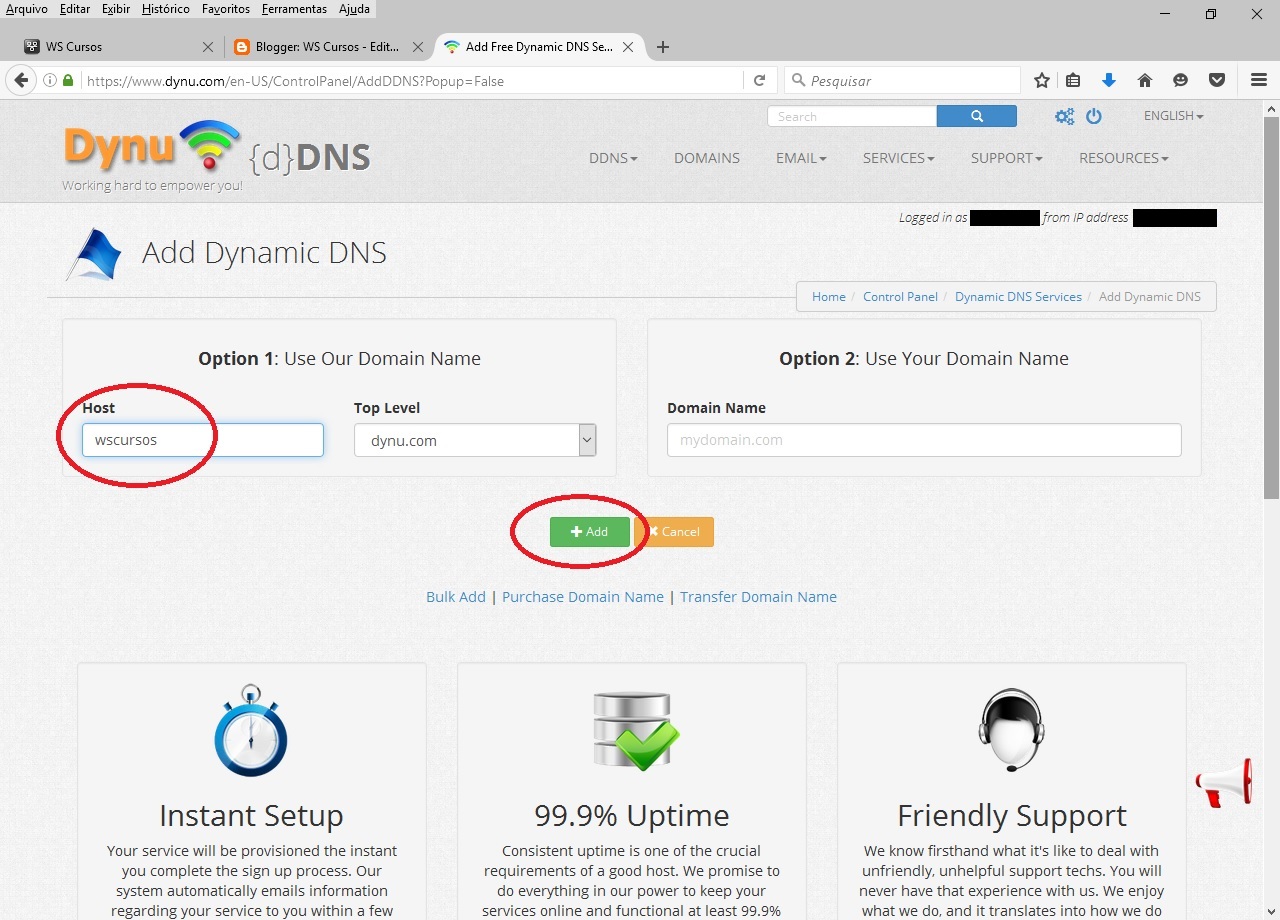The width and height of the screenshot is (1280, 920).
Task: Open the Editar menu
Action: [75, 9]
